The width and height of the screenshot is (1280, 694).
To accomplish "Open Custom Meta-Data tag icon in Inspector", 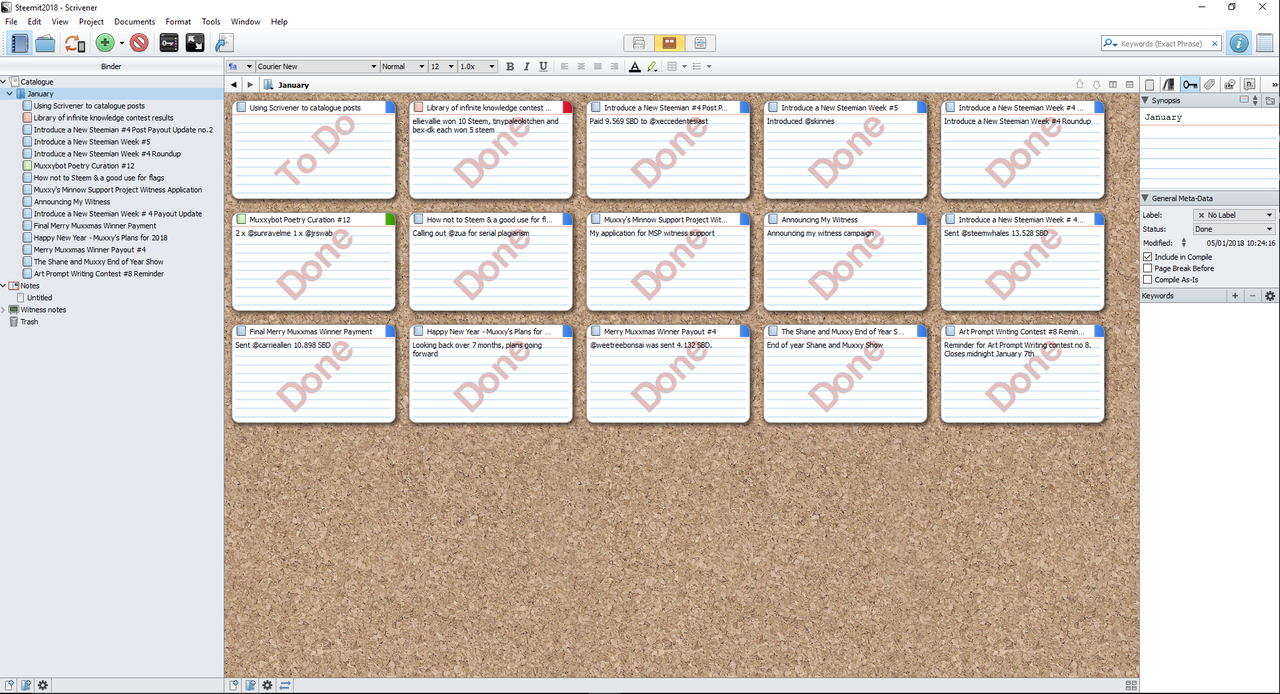I will (1210, 85).
